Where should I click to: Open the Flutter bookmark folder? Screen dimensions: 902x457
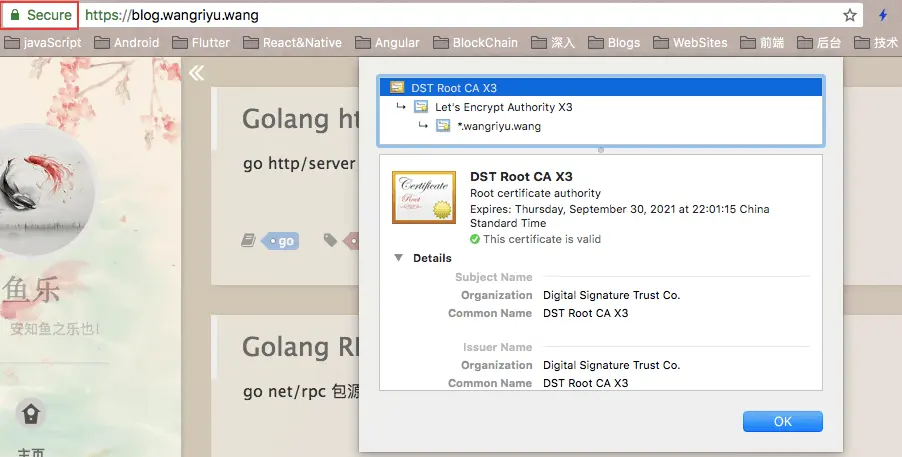(201, 43)
